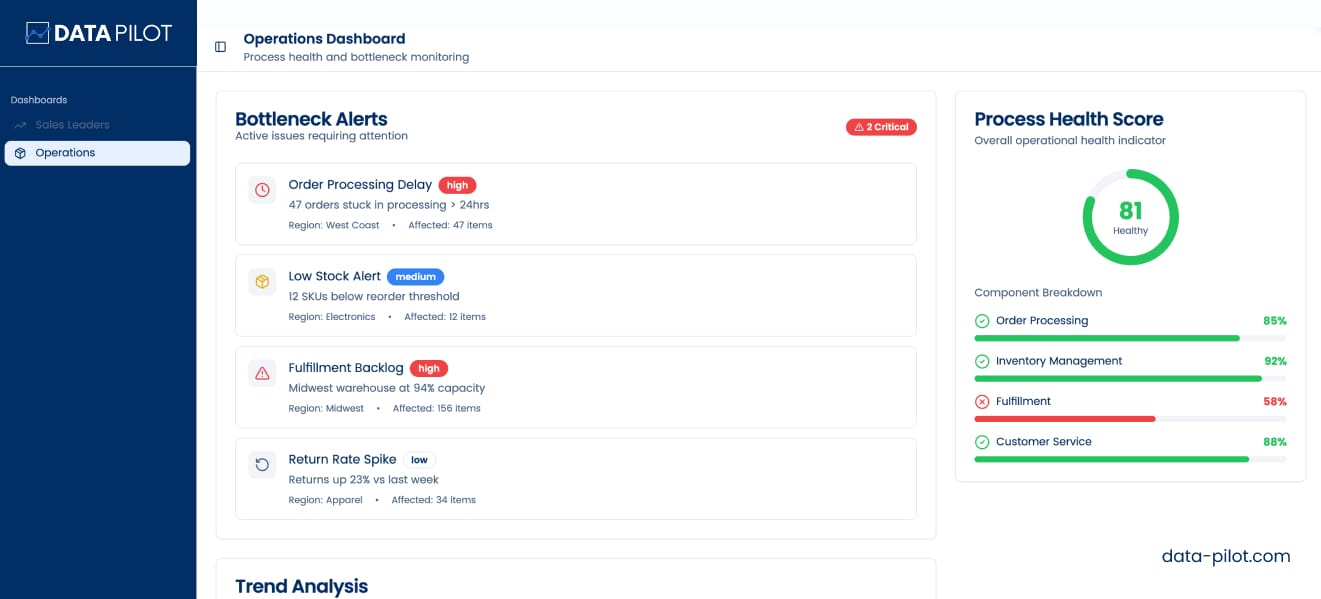Viewport: 1321px width, 599px height.
Task: Click the Data Pilot logo
Action: (x=98, y=33)
